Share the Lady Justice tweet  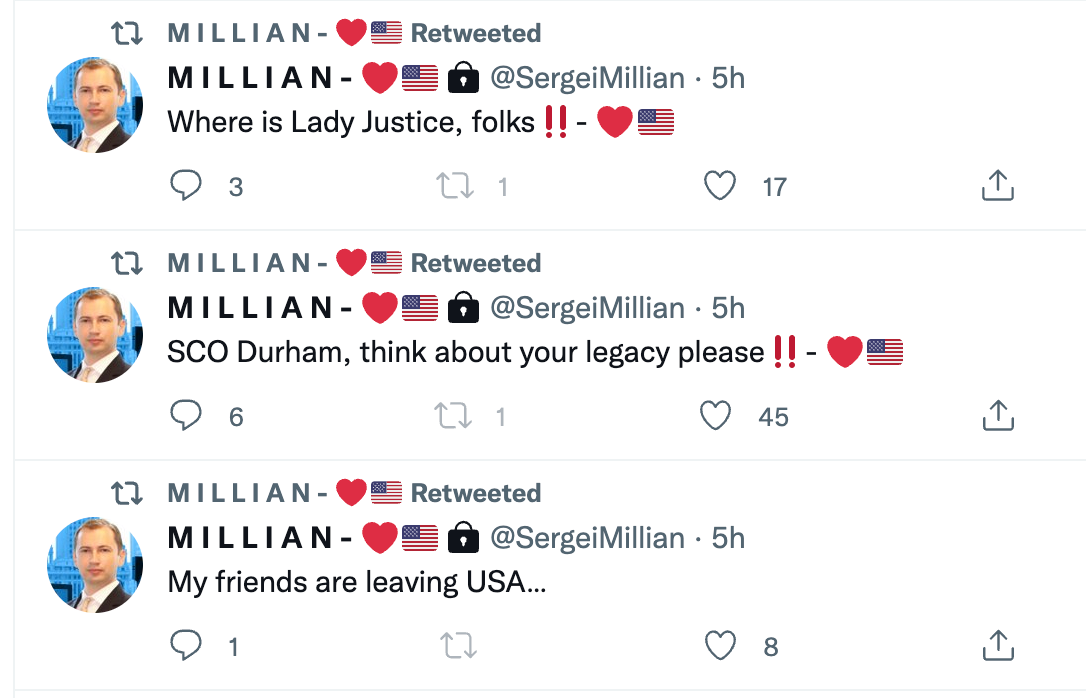click(x=998, y=186)
